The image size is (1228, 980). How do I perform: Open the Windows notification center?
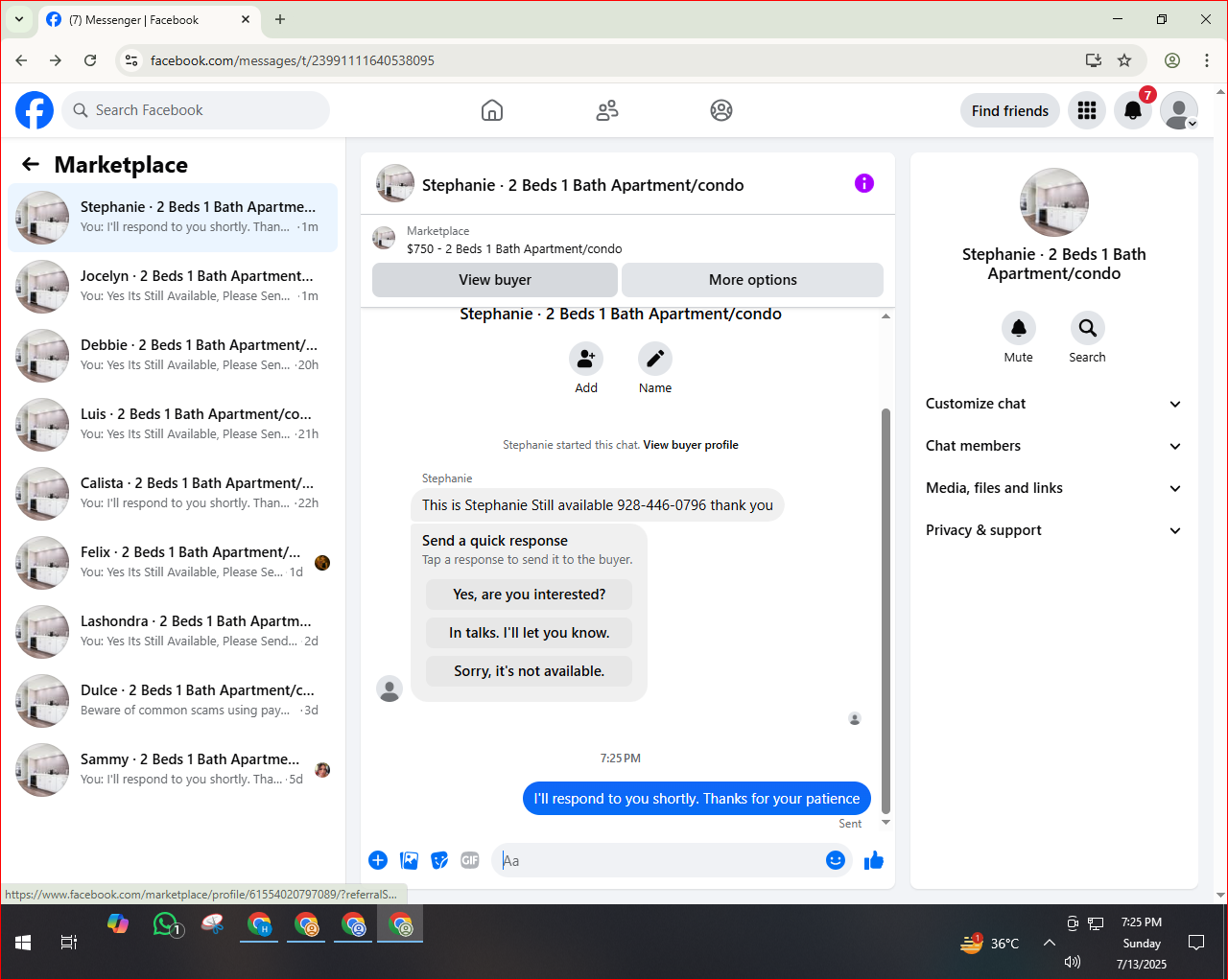click(x=1196, y=943)
